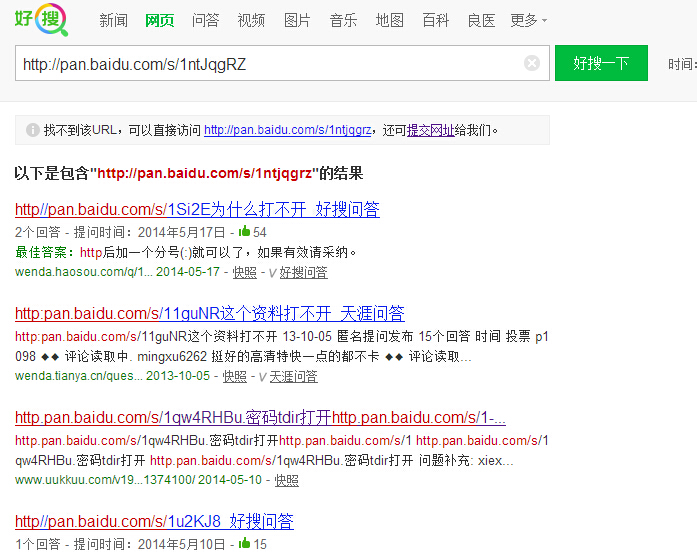Click the wenda.haosou.com/q/1... URL text
Viewport: 697px width, 552px height.
84,272
